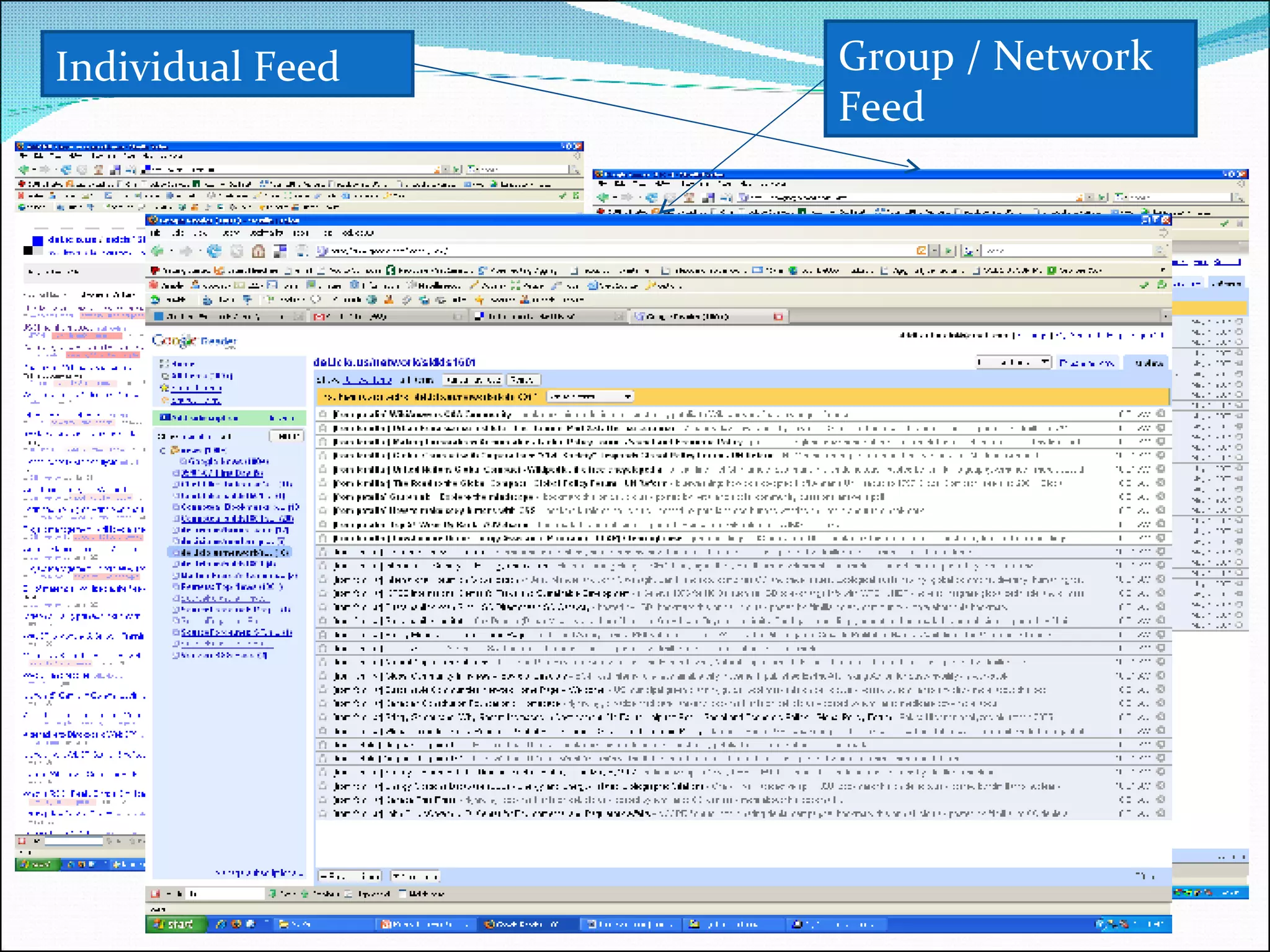Switch to the Gmail browser tab

click(x=388, y=317)
